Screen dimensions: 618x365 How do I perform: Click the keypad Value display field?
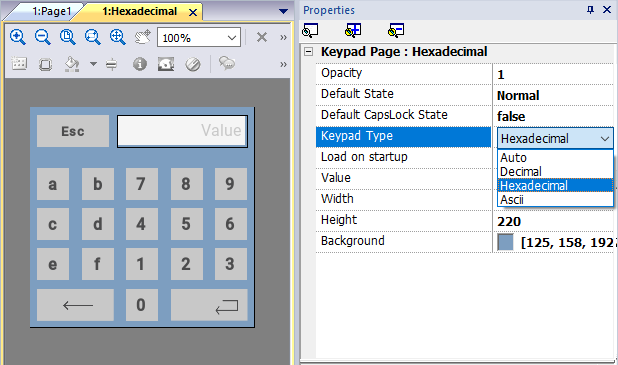[182, 131]
